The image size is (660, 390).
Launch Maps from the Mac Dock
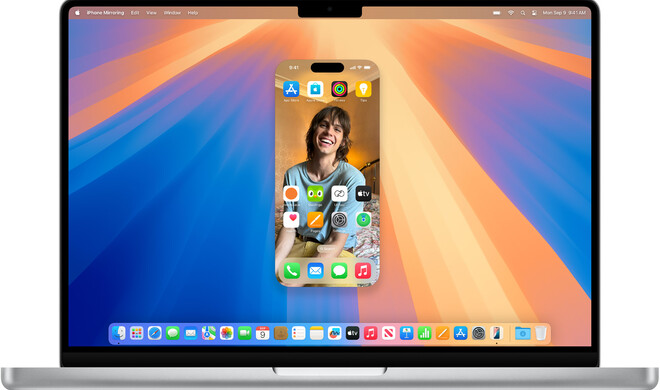point(208,333)
